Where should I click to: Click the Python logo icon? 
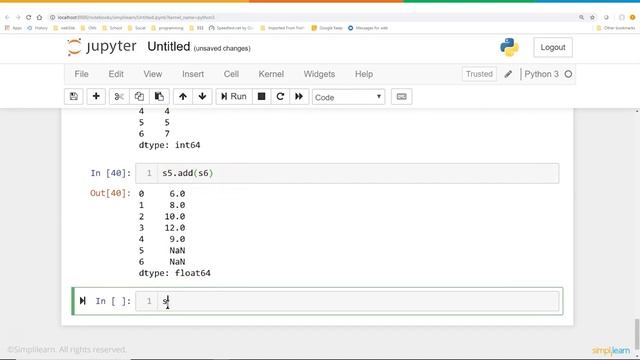coord(509,47)
